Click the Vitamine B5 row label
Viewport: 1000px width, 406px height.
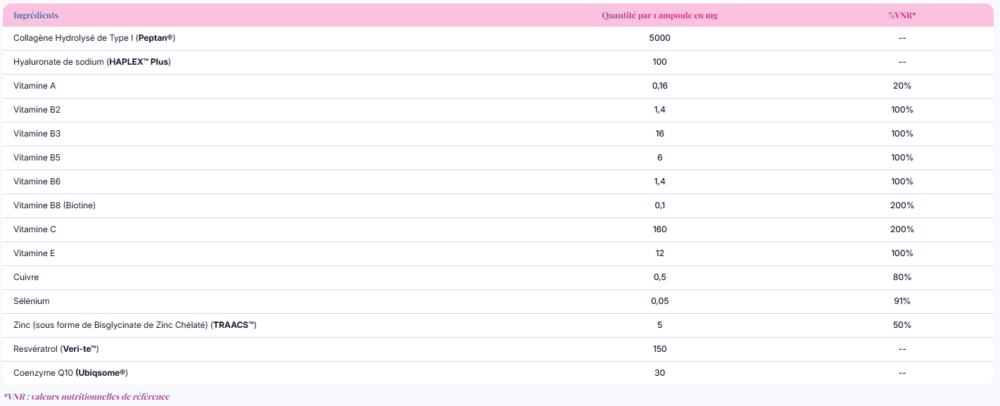tap(37, 157)
